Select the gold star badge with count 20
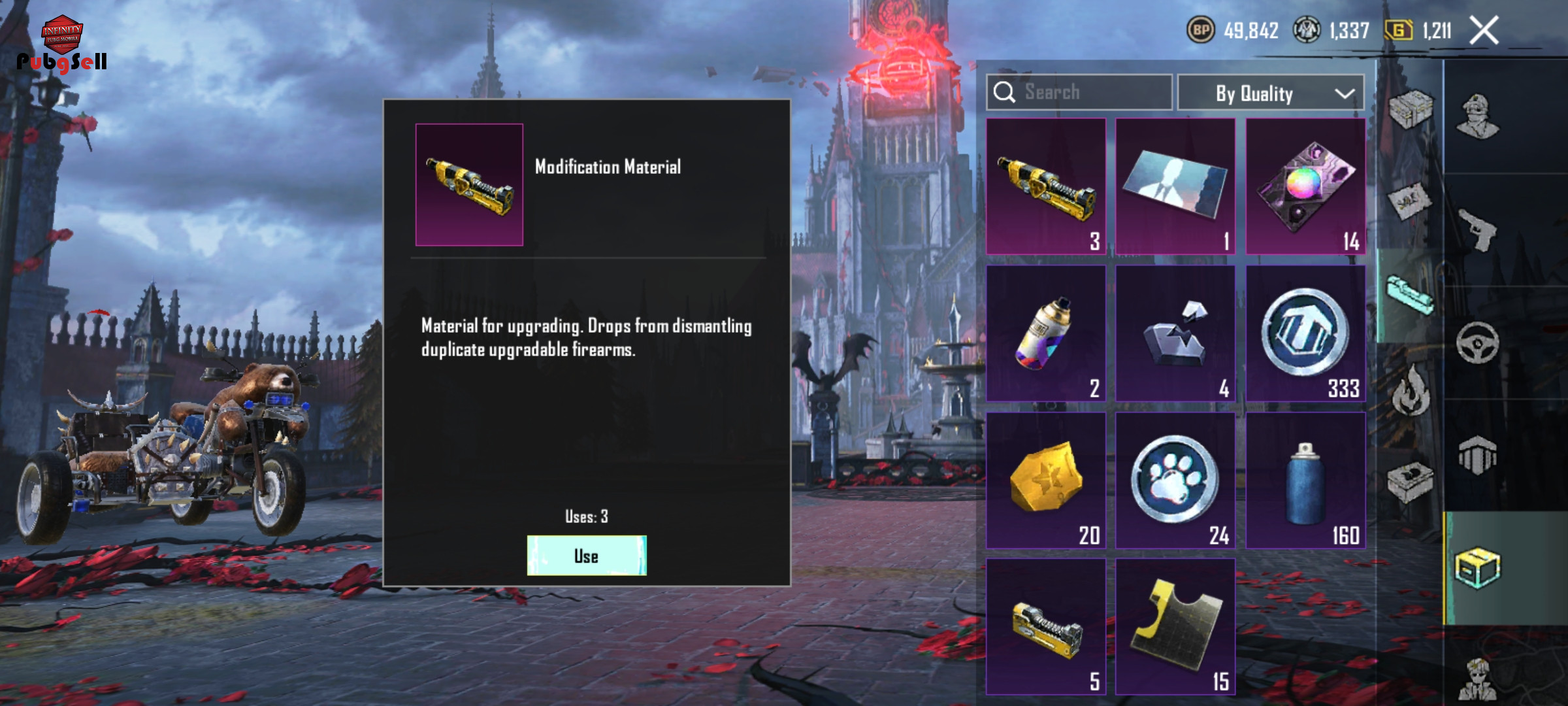This screenshot has height=706, width=1568. [1046, 480]
